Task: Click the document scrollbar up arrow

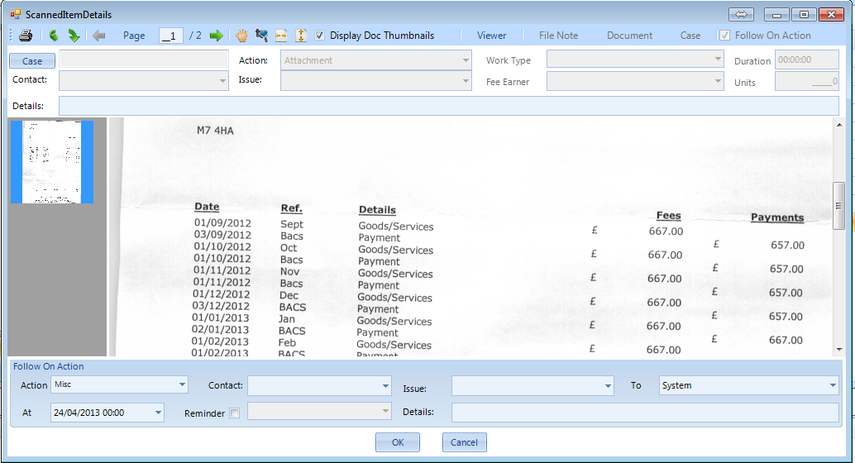Action: tap(839, 125)
